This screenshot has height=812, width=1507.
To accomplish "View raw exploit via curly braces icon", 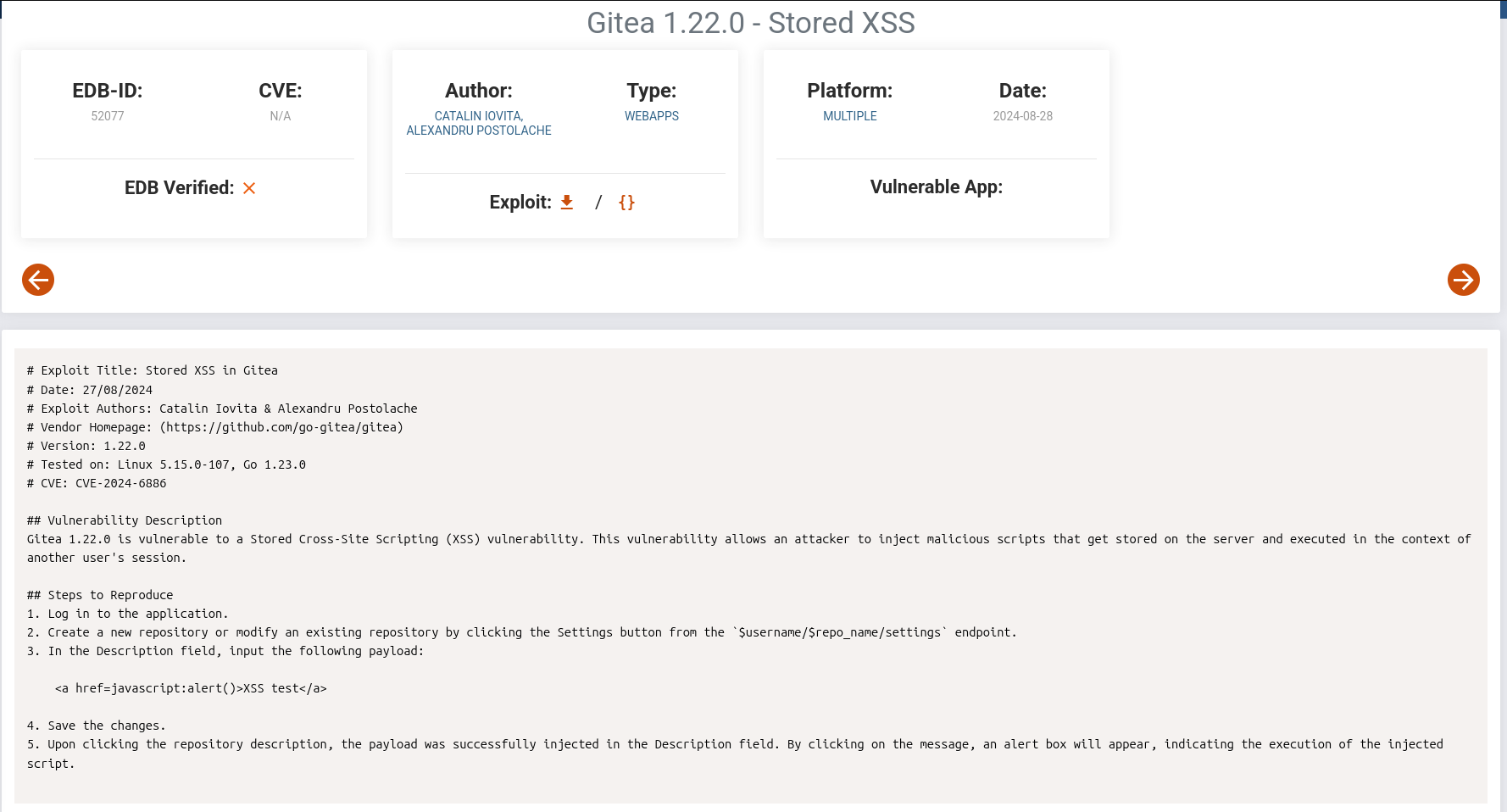I will tap(626, 203).
